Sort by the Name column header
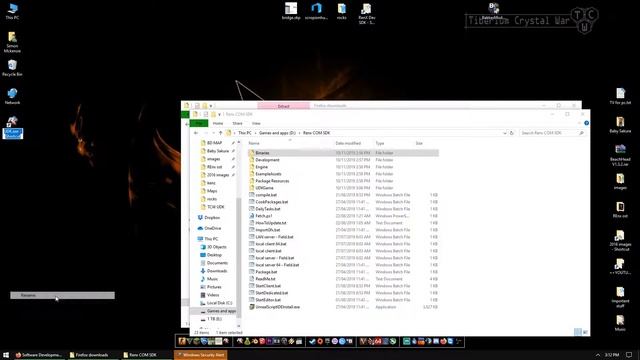Screen dimensions: 640x360 (x=254, y=143)
